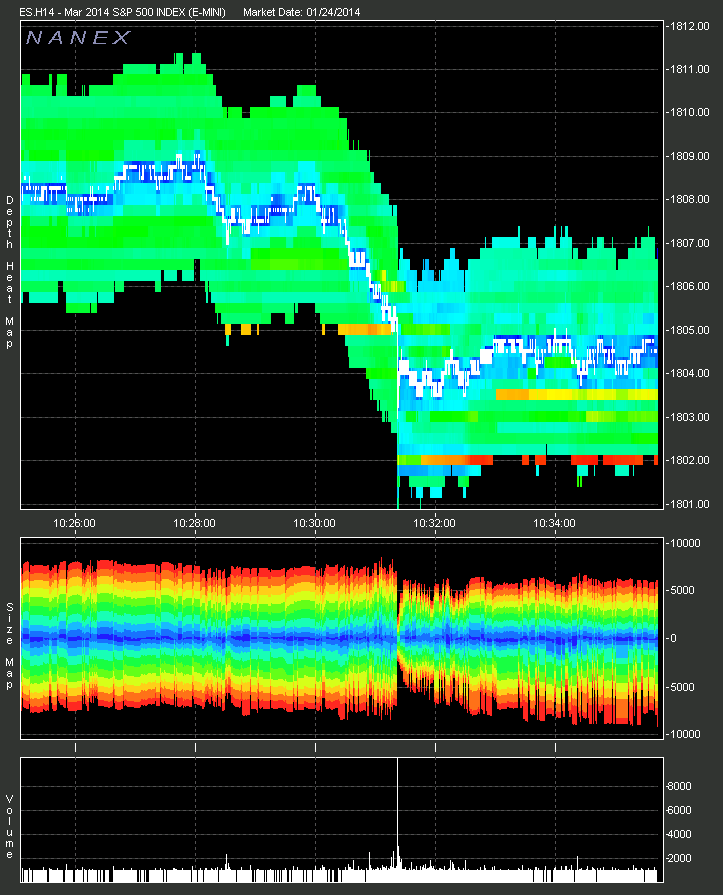This screenshot has width=723, height=895.
Task: Click the tallest volume spike bar
Action: click(x=398, y=820)
